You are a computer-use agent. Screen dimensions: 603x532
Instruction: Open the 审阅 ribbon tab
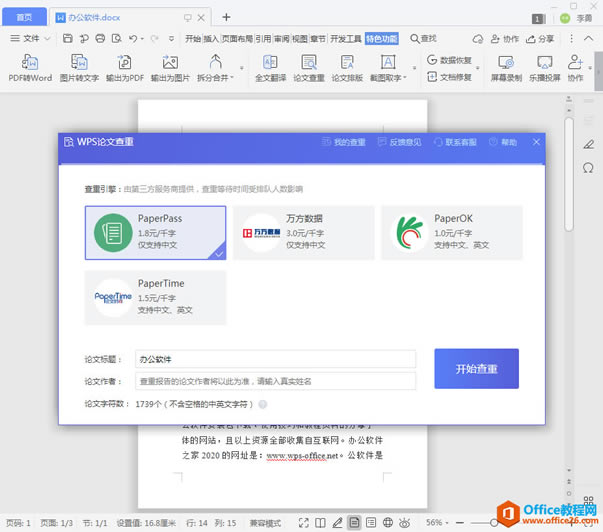[x=282, y=38]
